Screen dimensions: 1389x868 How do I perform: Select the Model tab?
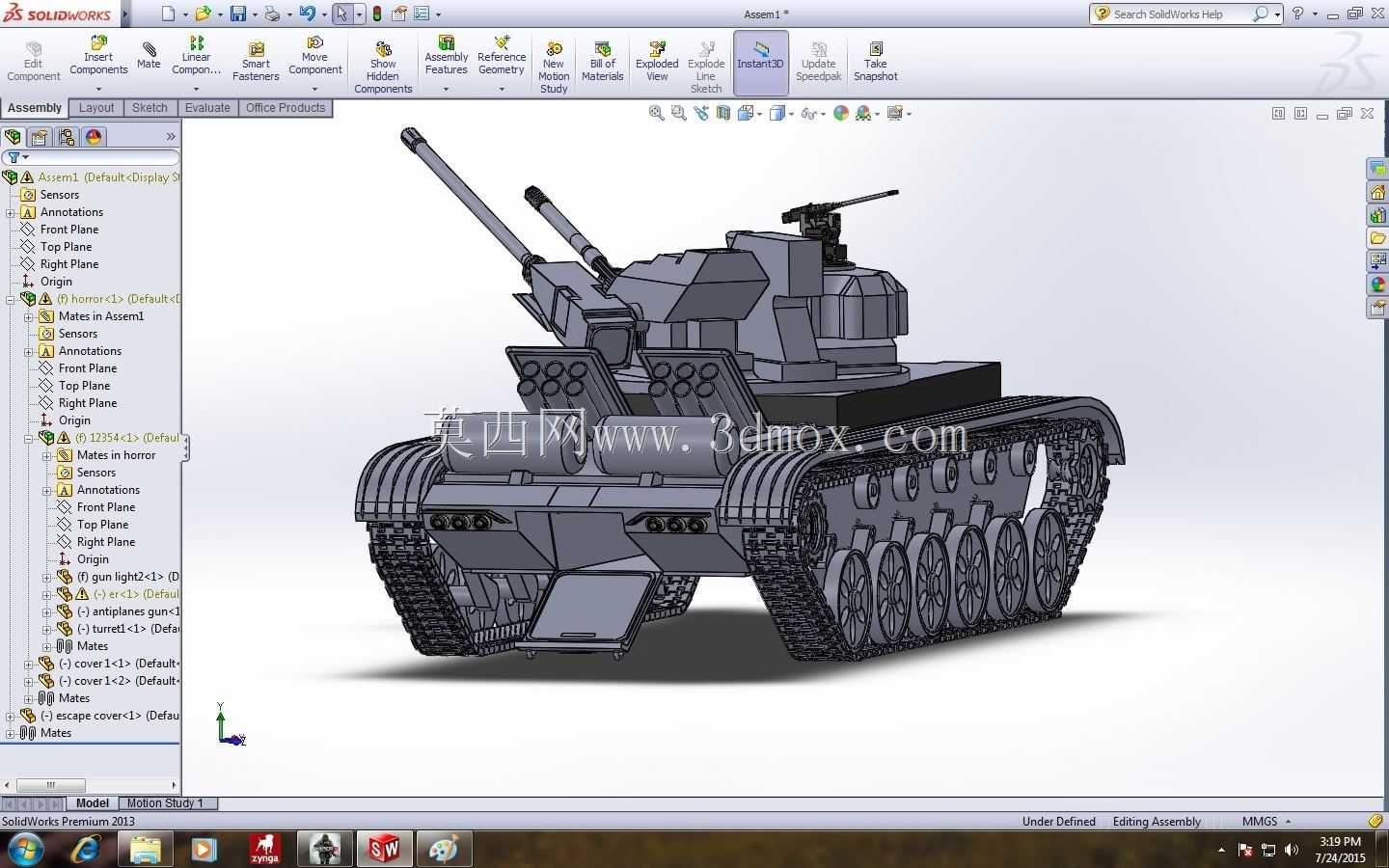pos(93,803)
